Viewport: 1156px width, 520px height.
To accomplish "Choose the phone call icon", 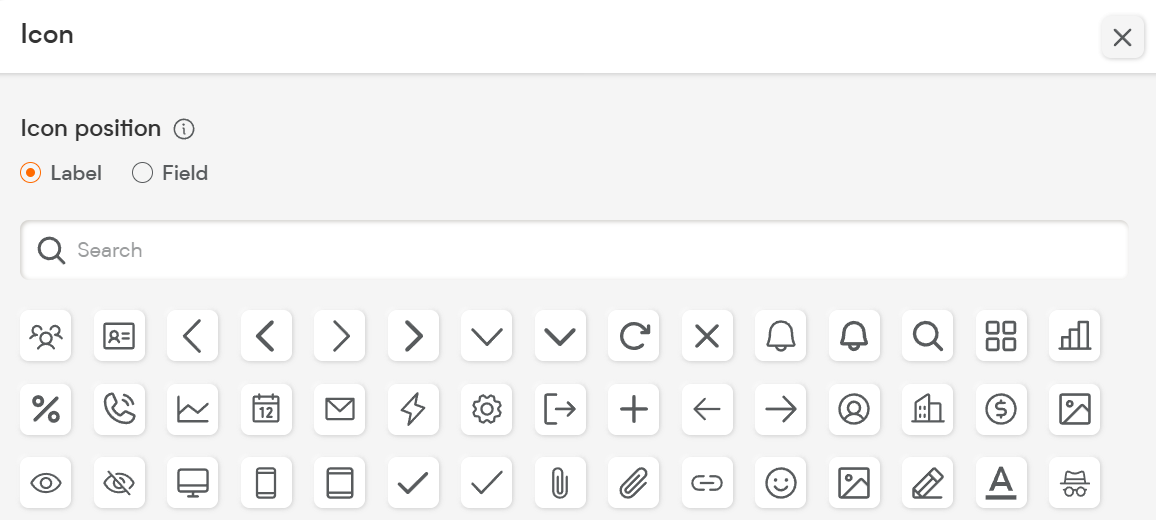I will [x=119, y=409].
